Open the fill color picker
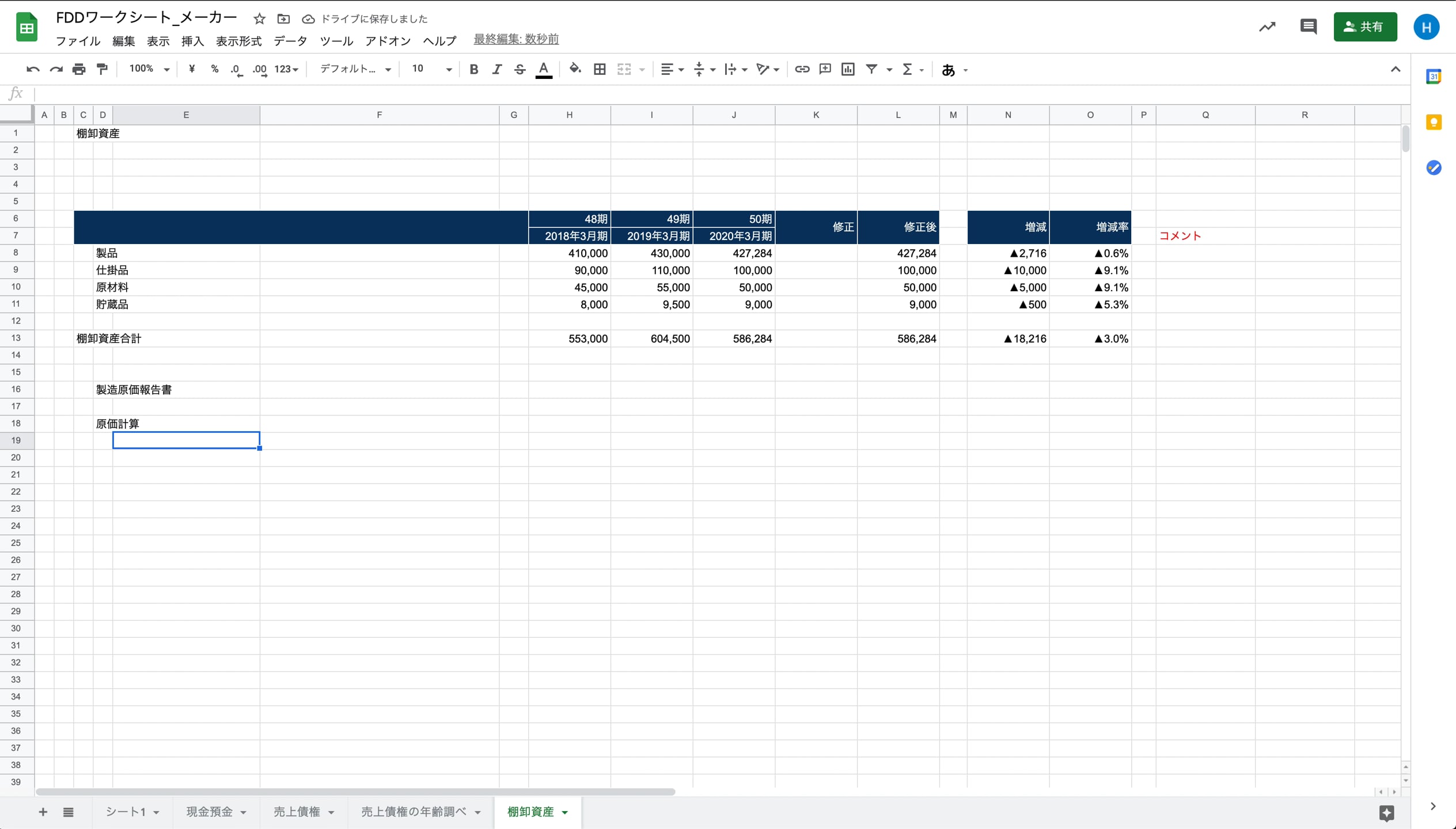The height and width of the screenshot is (829, 1456). pos(574,69)
